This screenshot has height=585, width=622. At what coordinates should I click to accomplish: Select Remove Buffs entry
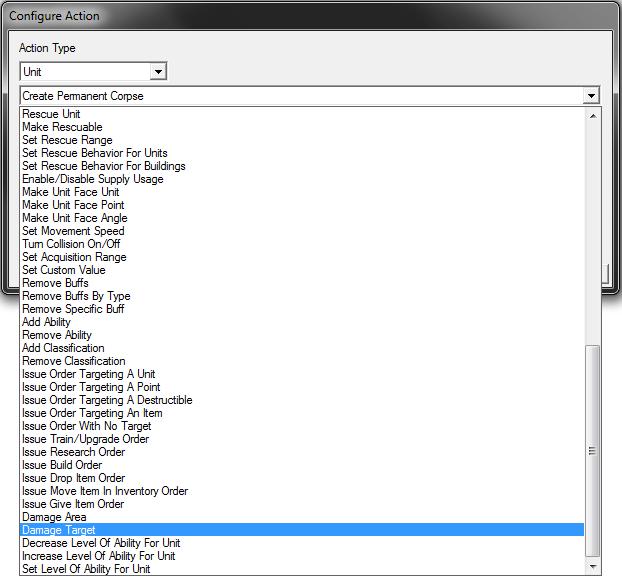click(302, 283)
